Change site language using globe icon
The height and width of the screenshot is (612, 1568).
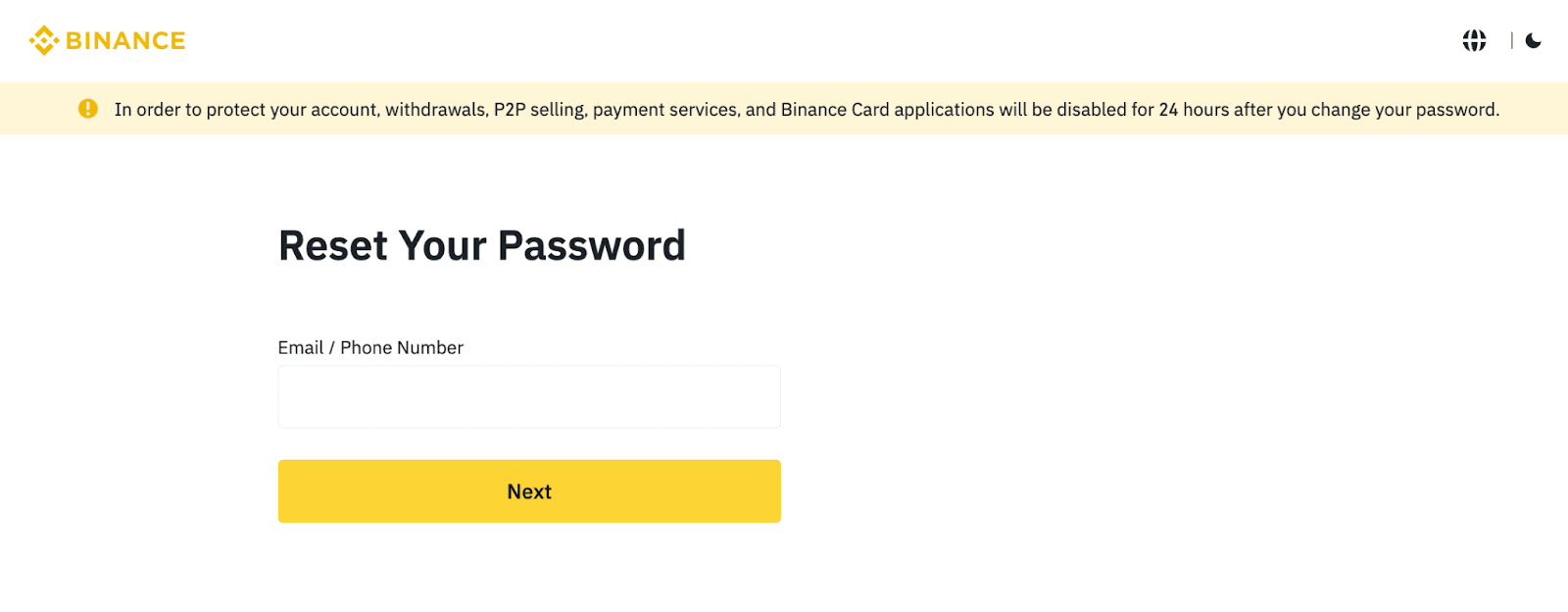(1474, 40)
